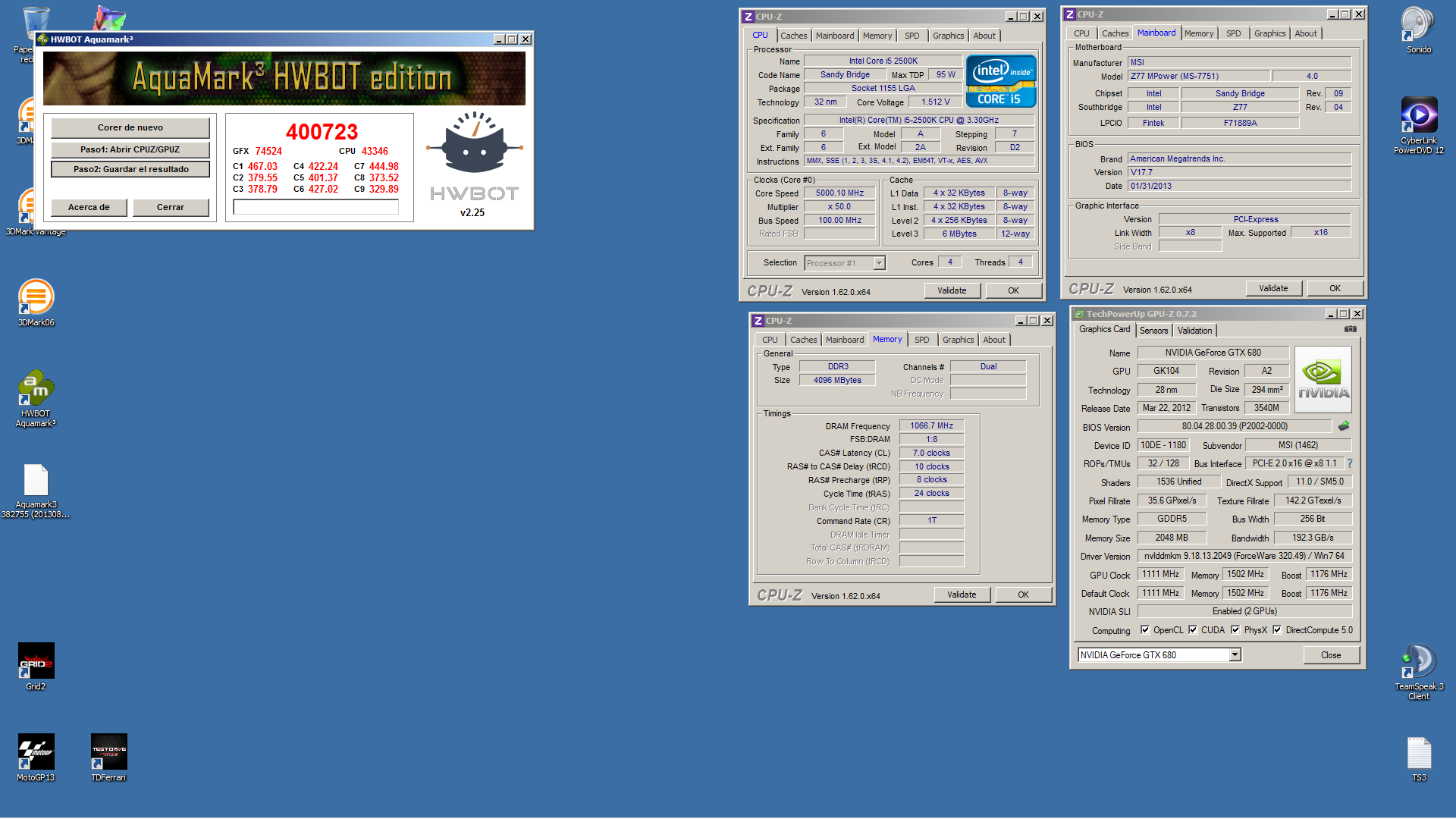Open the SPD tab in Memory CPU-Z window
Viewport: 1456px width, 819px height.
(921, 340)
